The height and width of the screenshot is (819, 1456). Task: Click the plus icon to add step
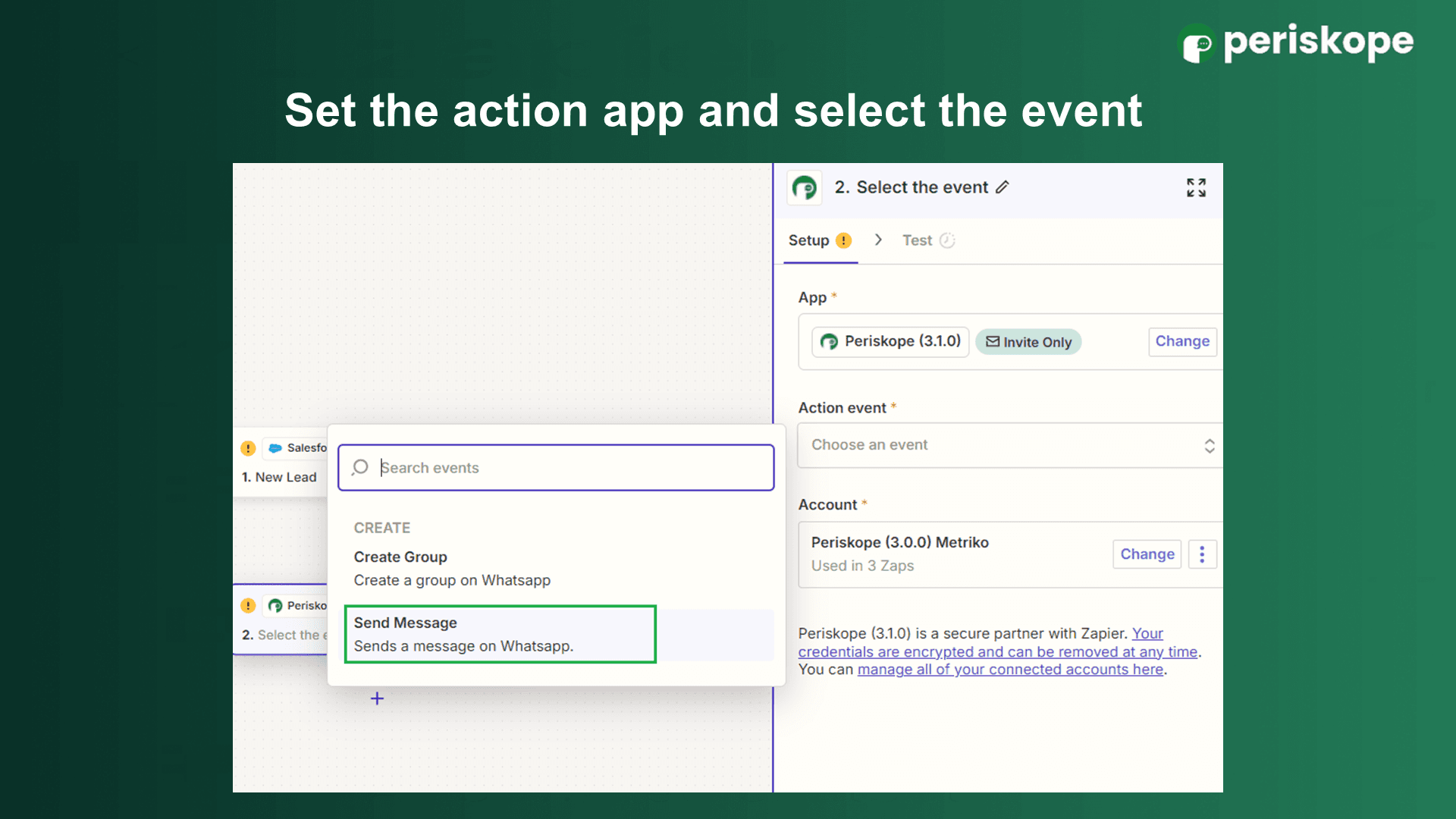[x=377, y=698]
